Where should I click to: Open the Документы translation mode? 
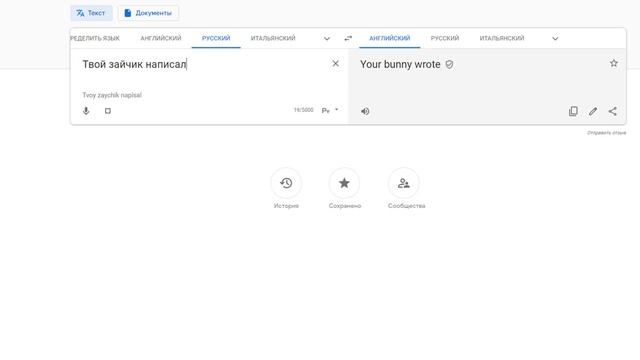(x=148, y=13)
